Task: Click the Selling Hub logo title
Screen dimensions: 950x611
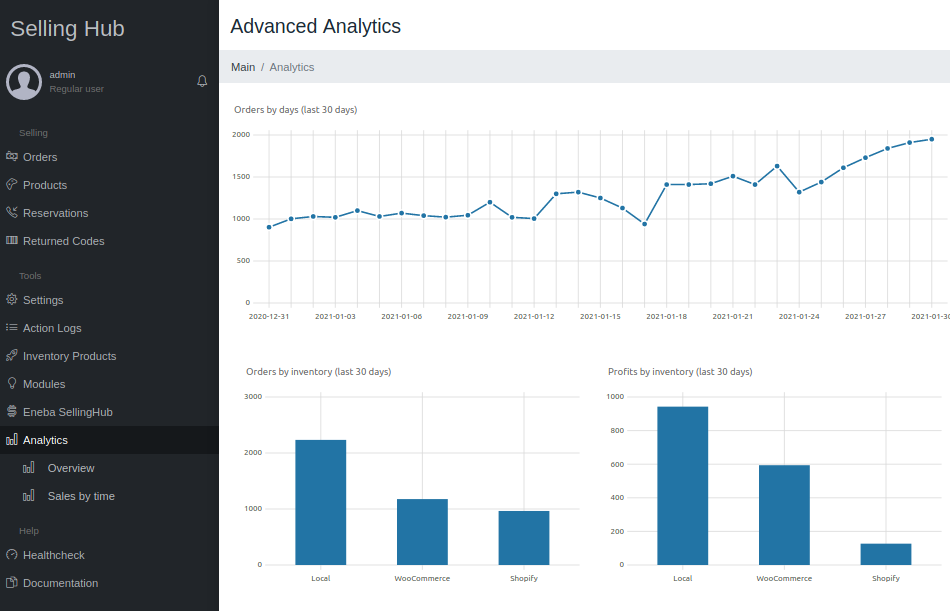Action: coord(67,28)
